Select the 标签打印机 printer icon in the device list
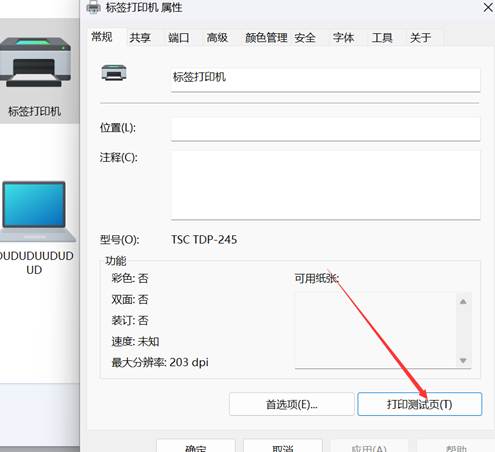495x452 pixels. click(35, 62)
